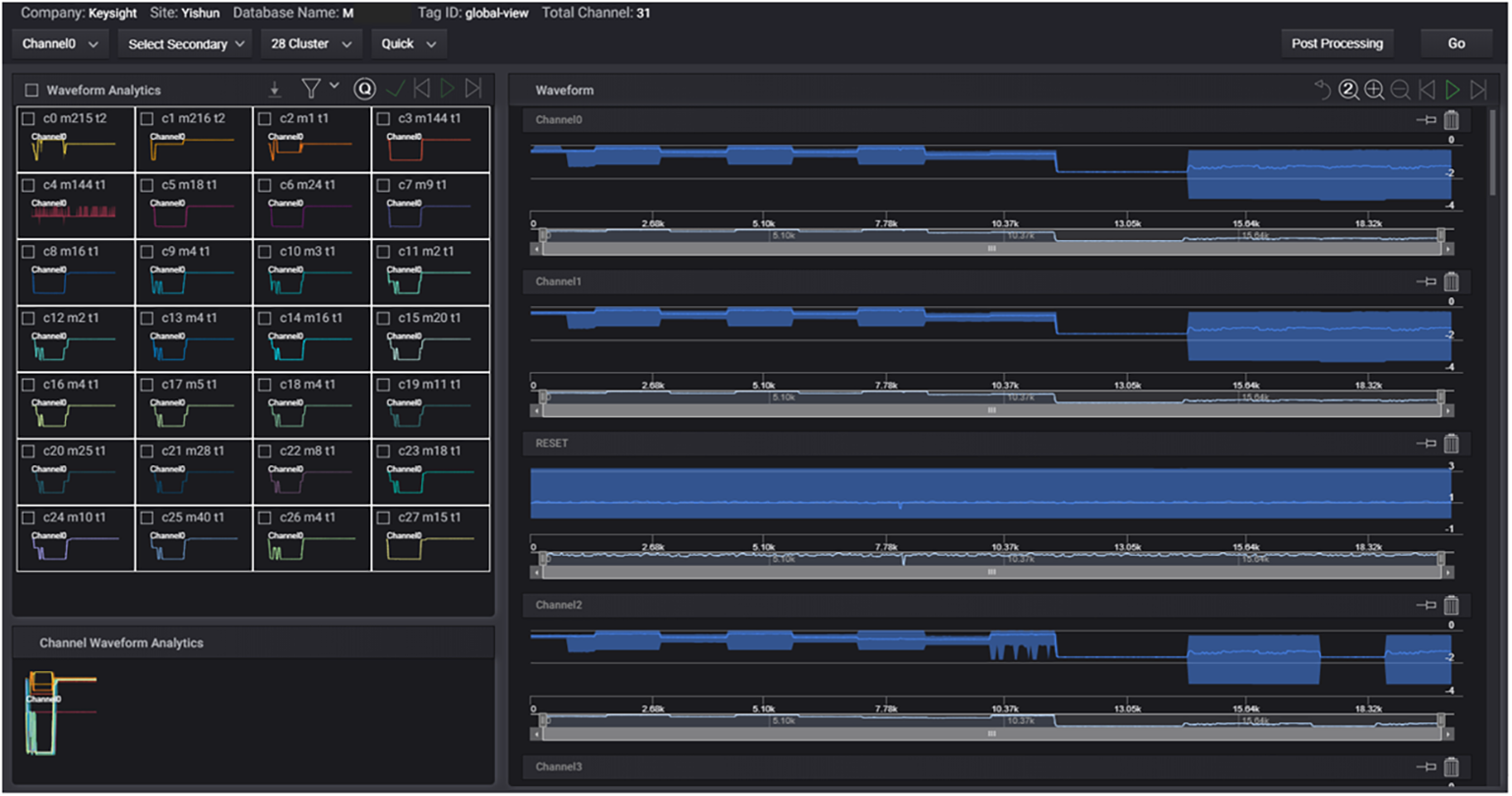
Task: Click the undo arrow in Waveform toolbar
Action: [x=1323, y=91]
